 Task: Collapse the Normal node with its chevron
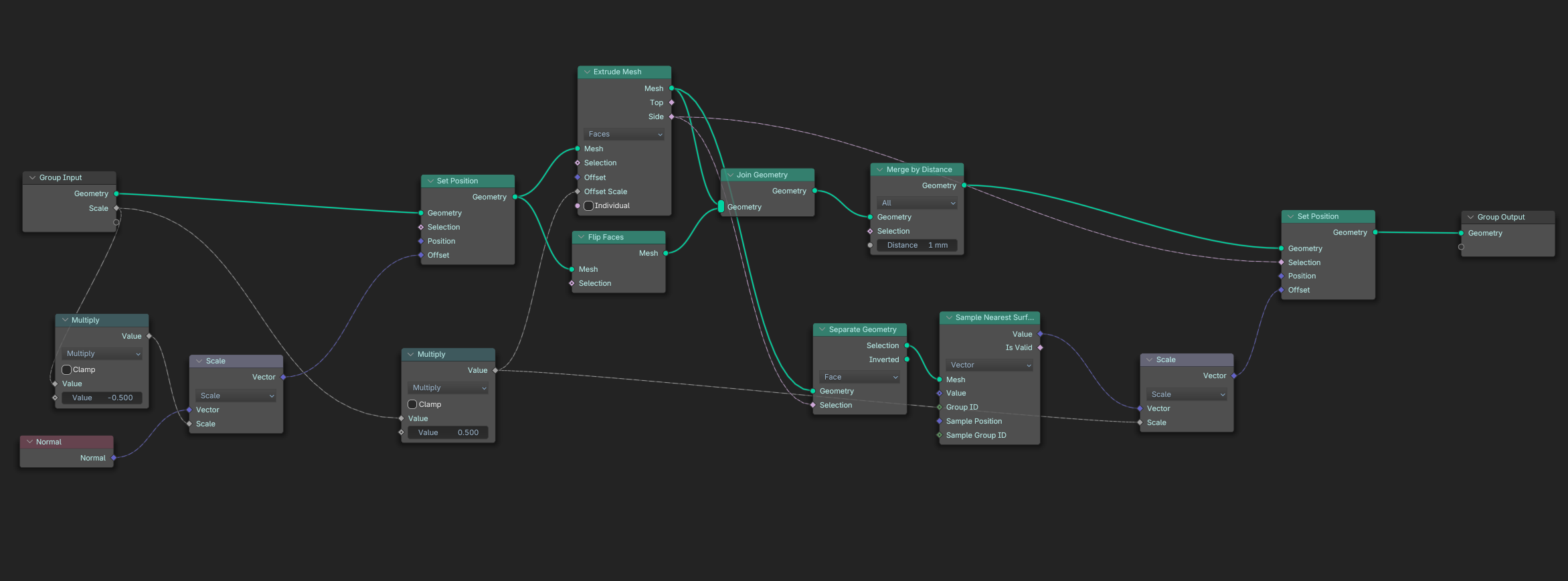[x=29, y=442]
